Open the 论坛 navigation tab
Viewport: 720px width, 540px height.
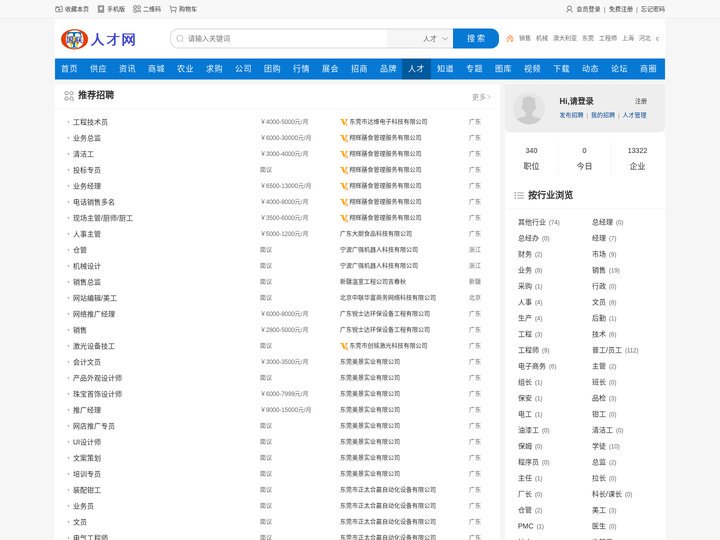point(619,69)
